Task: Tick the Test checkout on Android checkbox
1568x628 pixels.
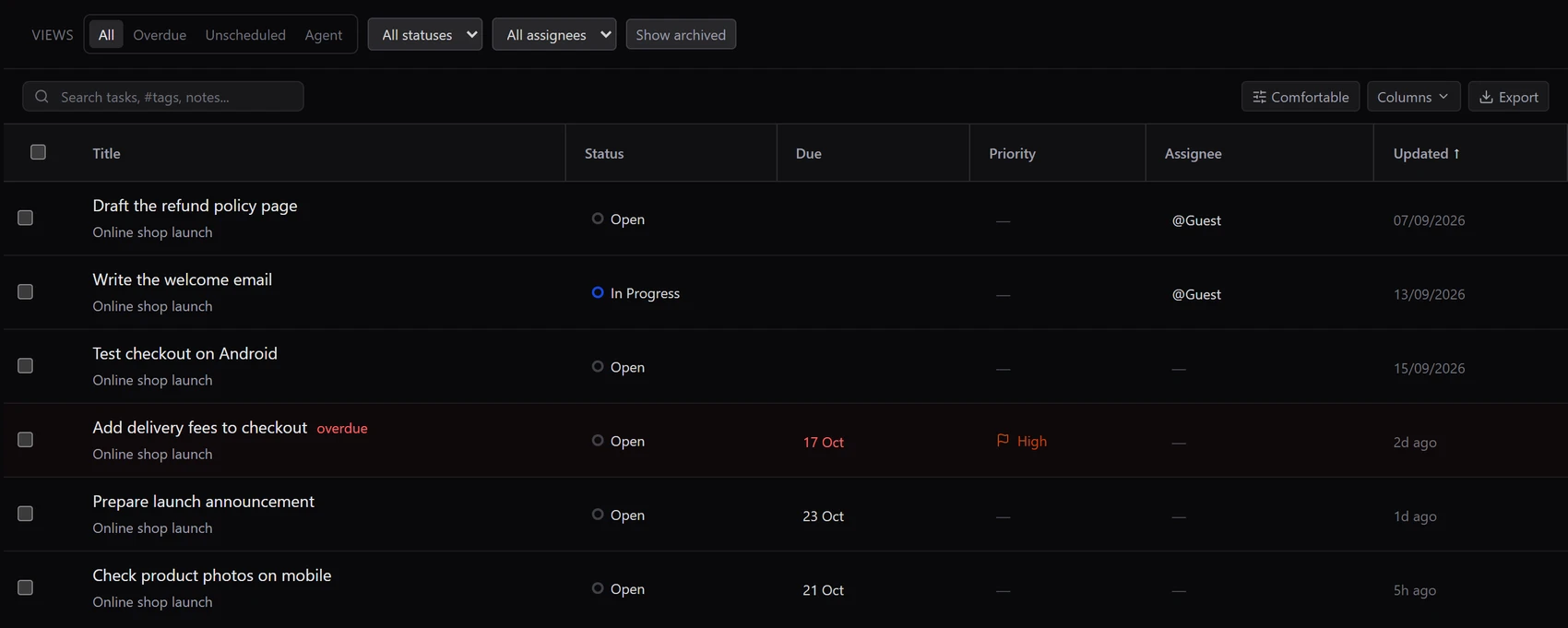Action: (26, 365)
